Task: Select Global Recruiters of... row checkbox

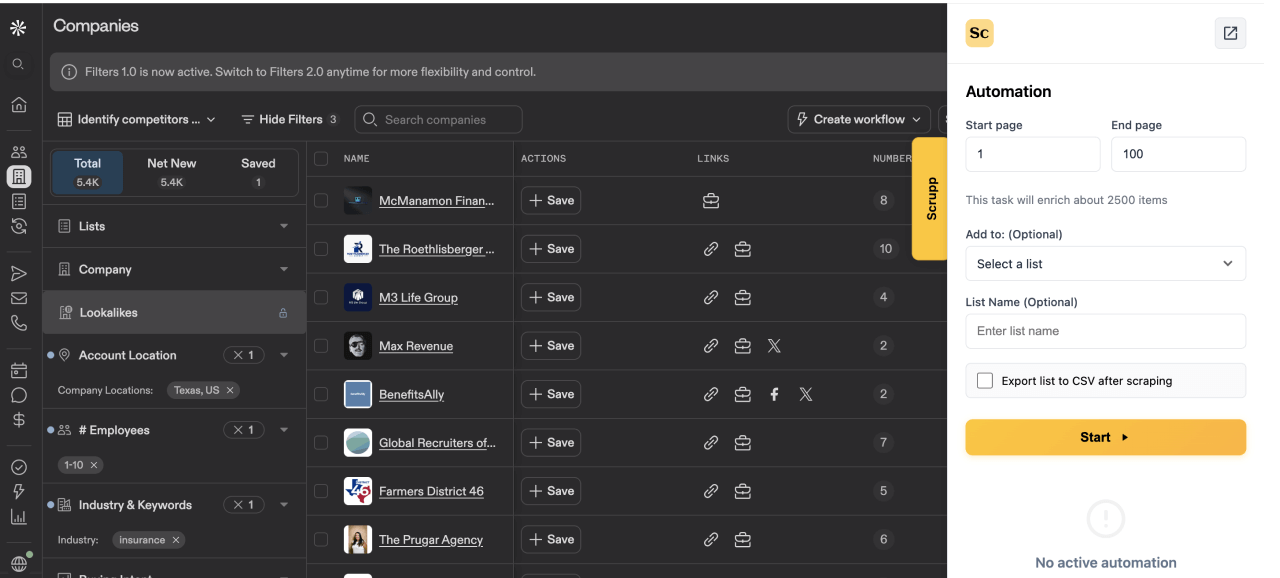Action: click(321, 442)
